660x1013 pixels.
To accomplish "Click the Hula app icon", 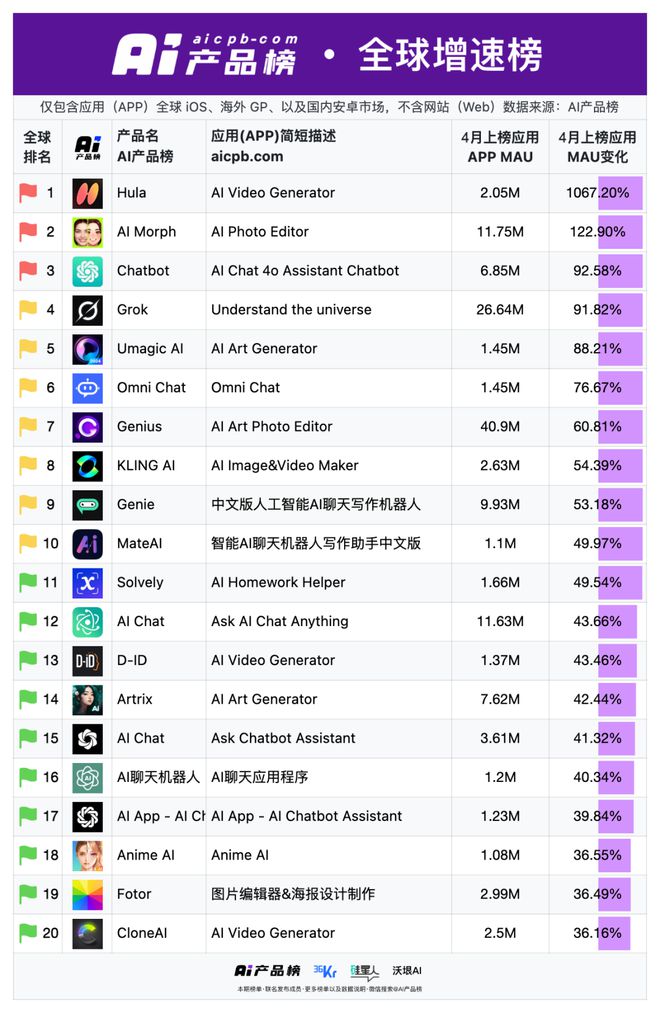I will pyautogui.click(x=87, y=193).
